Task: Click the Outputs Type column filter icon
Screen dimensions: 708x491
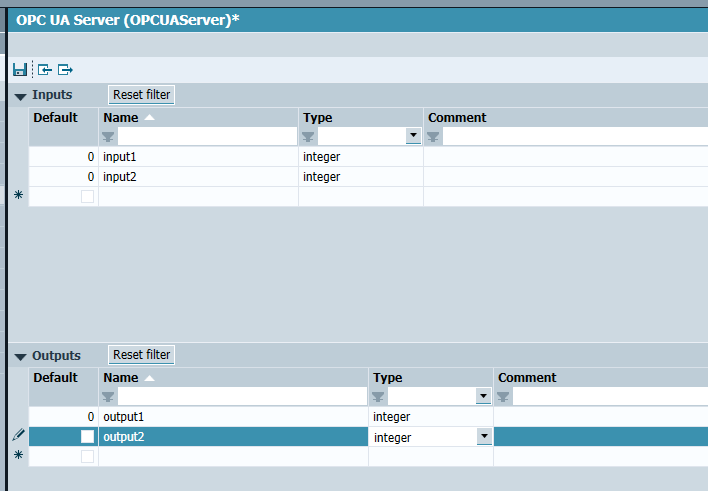Action: (x=378, y=397)
